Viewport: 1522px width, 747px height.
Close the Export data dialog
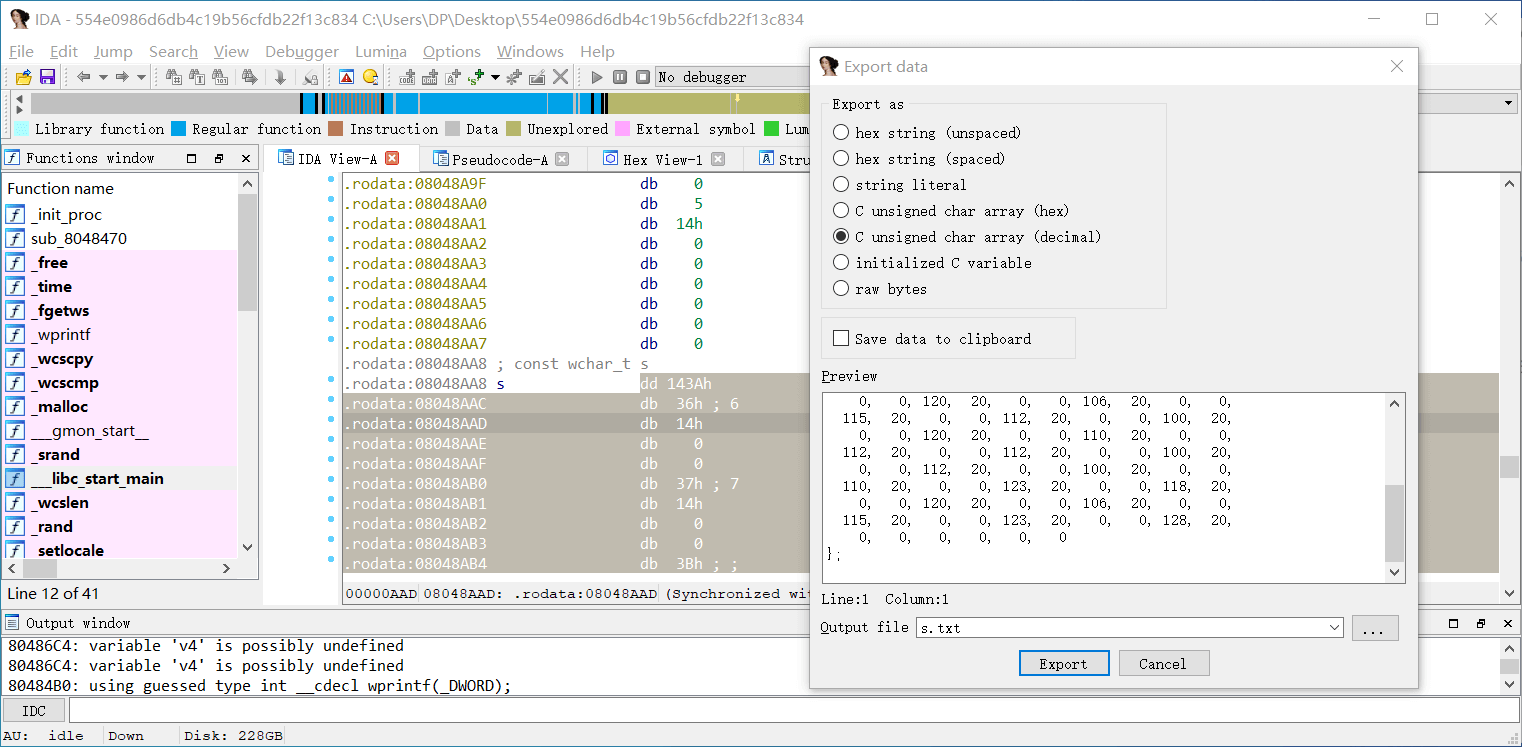[x=1397, y=67]
